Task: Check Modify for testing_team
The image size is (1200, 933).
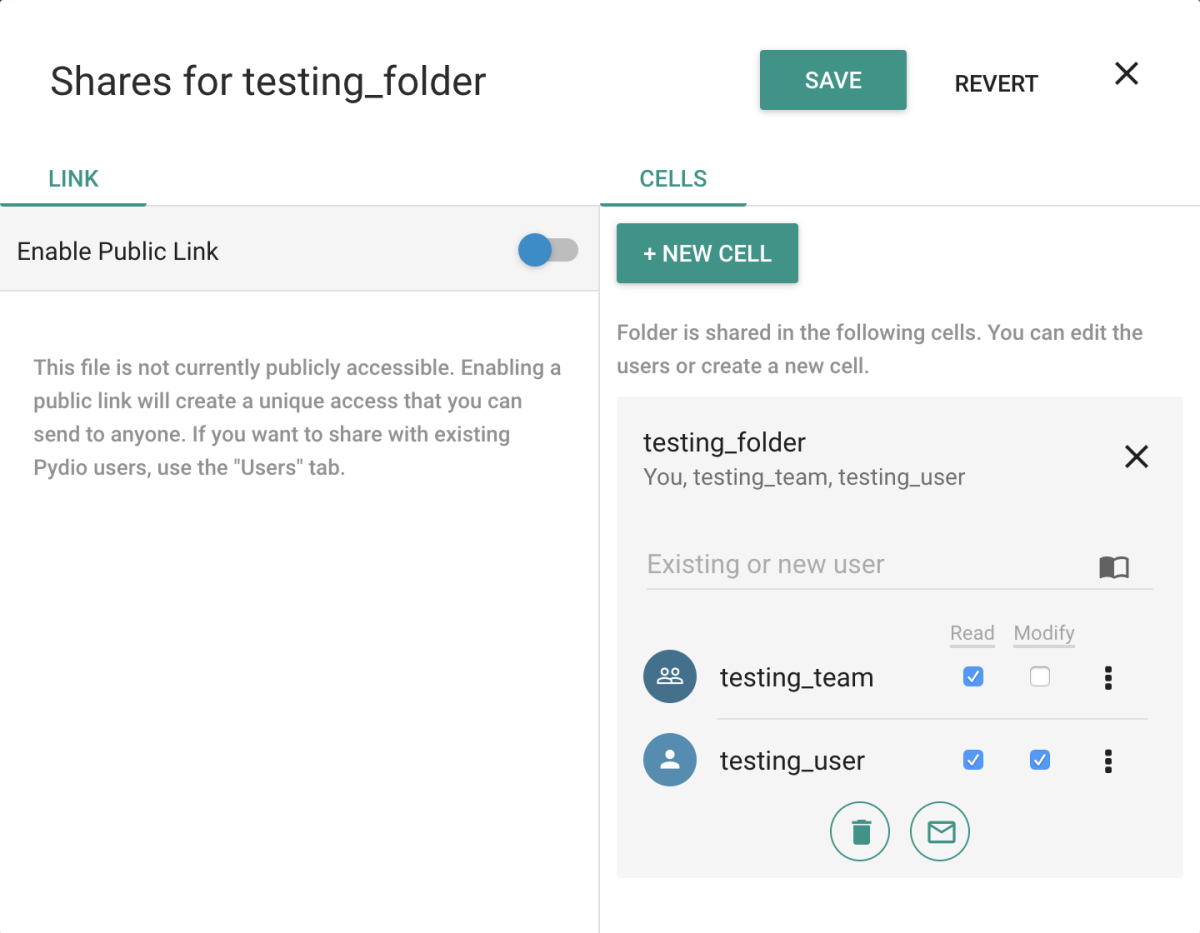Action: click(1040, 677)
